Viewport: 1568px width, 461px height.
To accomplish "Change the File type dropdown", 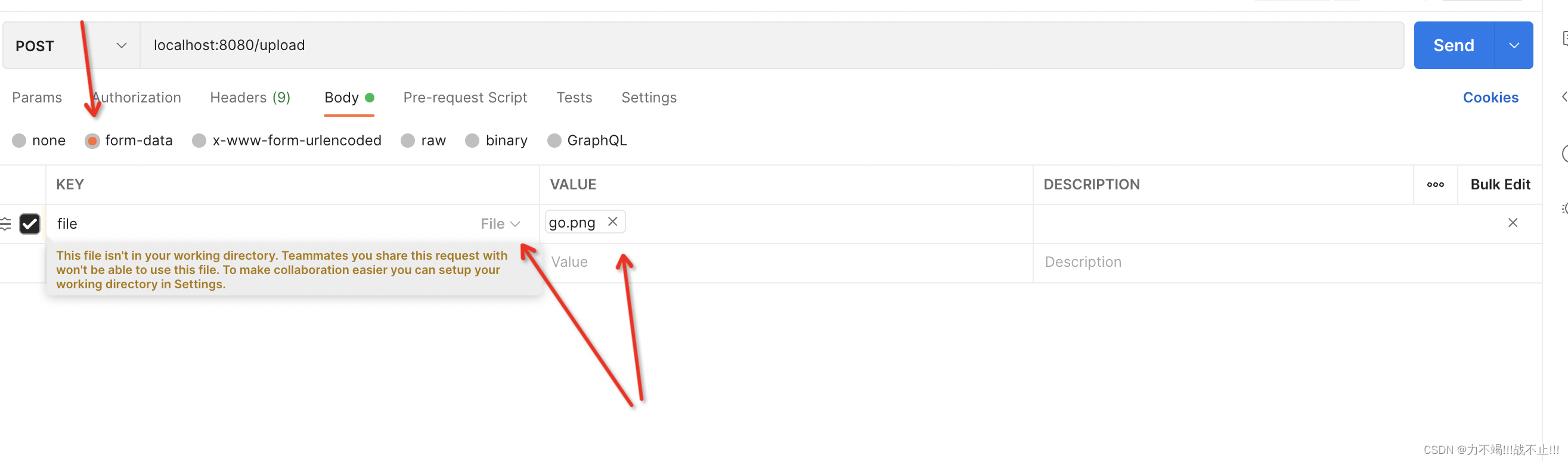I will point(500,224).
